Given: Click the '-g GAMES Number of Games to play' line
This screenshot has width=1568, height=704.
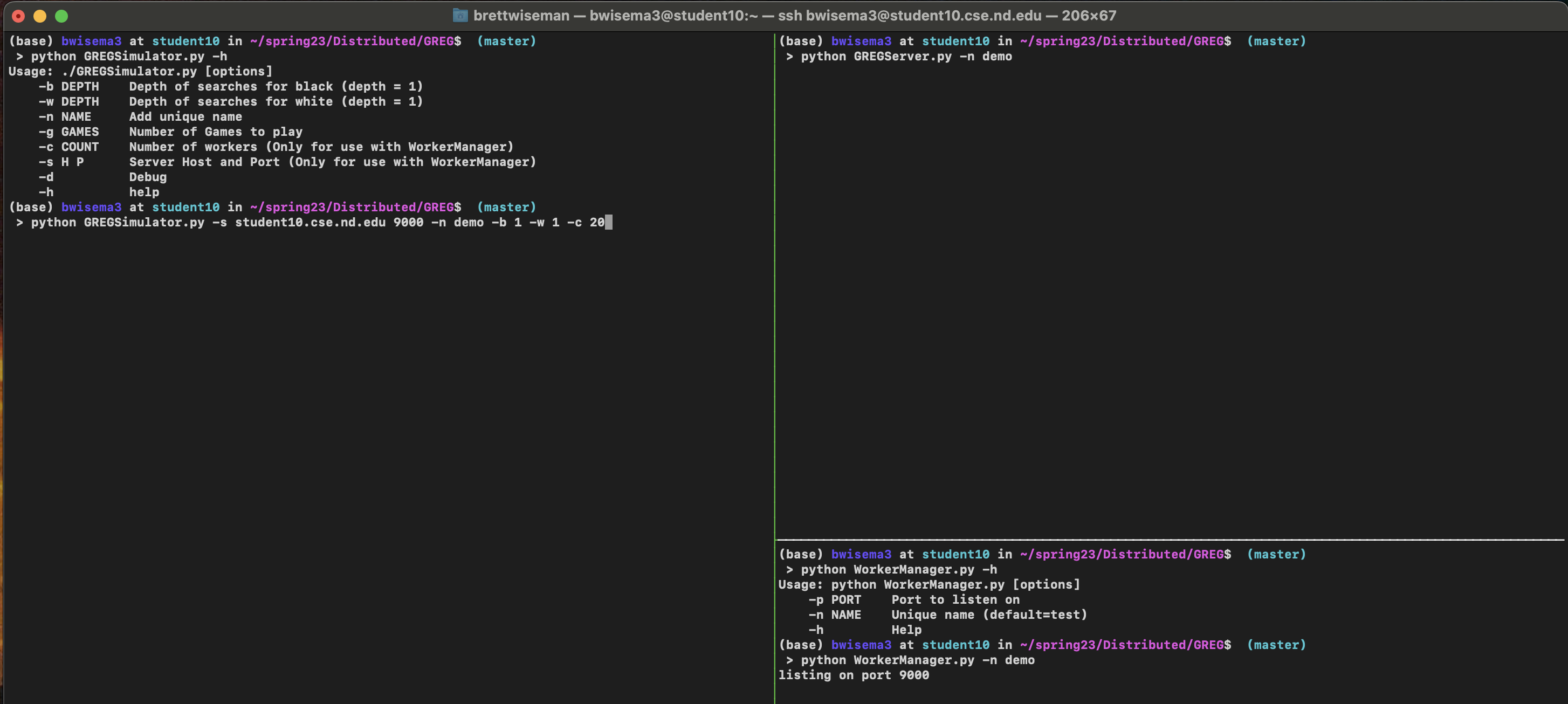Looking at the screenshot, I should pyautogui.click(x=170, y=132).
